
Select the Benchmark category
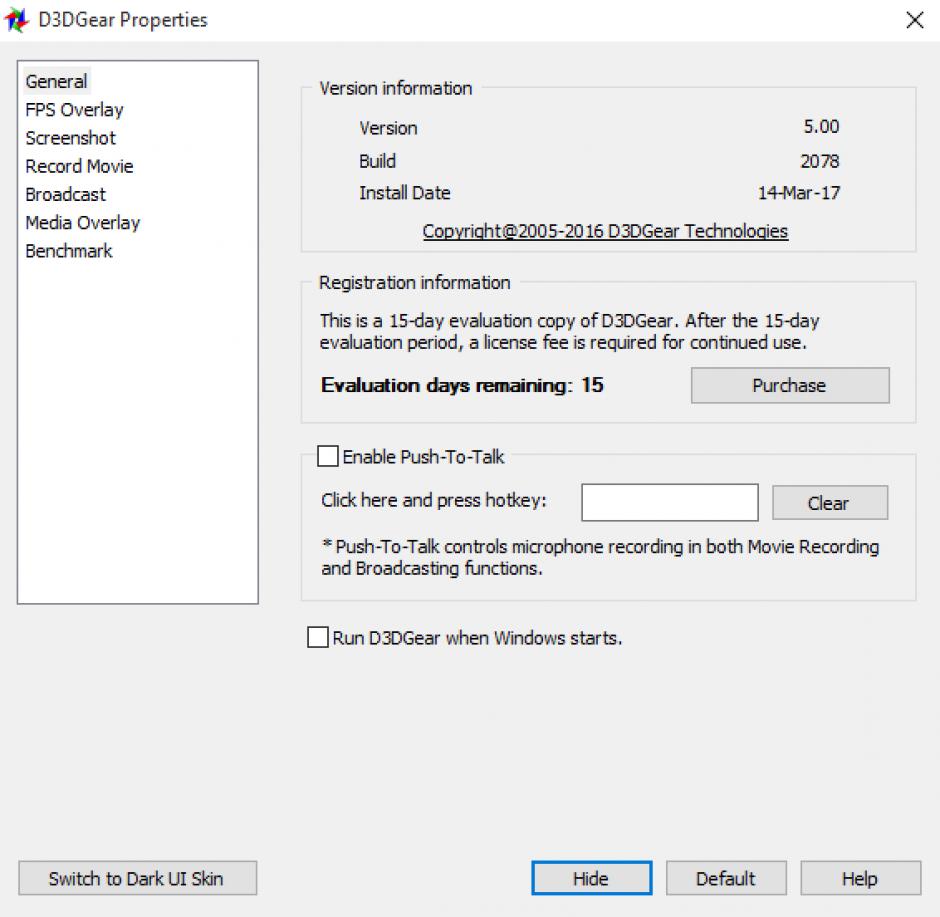(68, 251)
